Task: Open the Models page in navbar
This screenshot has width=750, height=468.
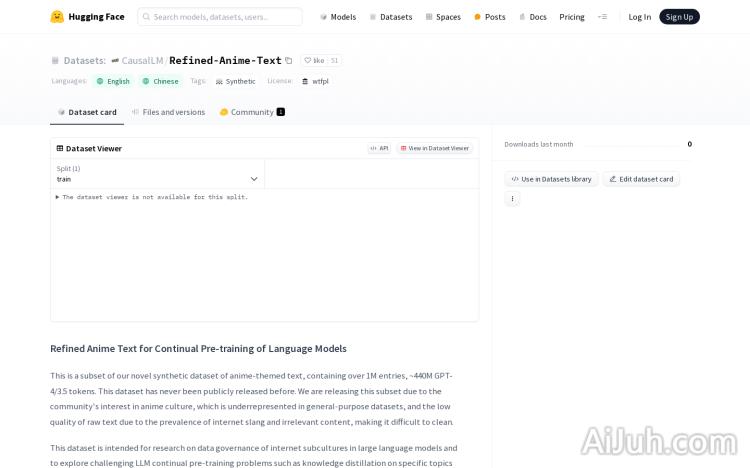Action: 338,17
